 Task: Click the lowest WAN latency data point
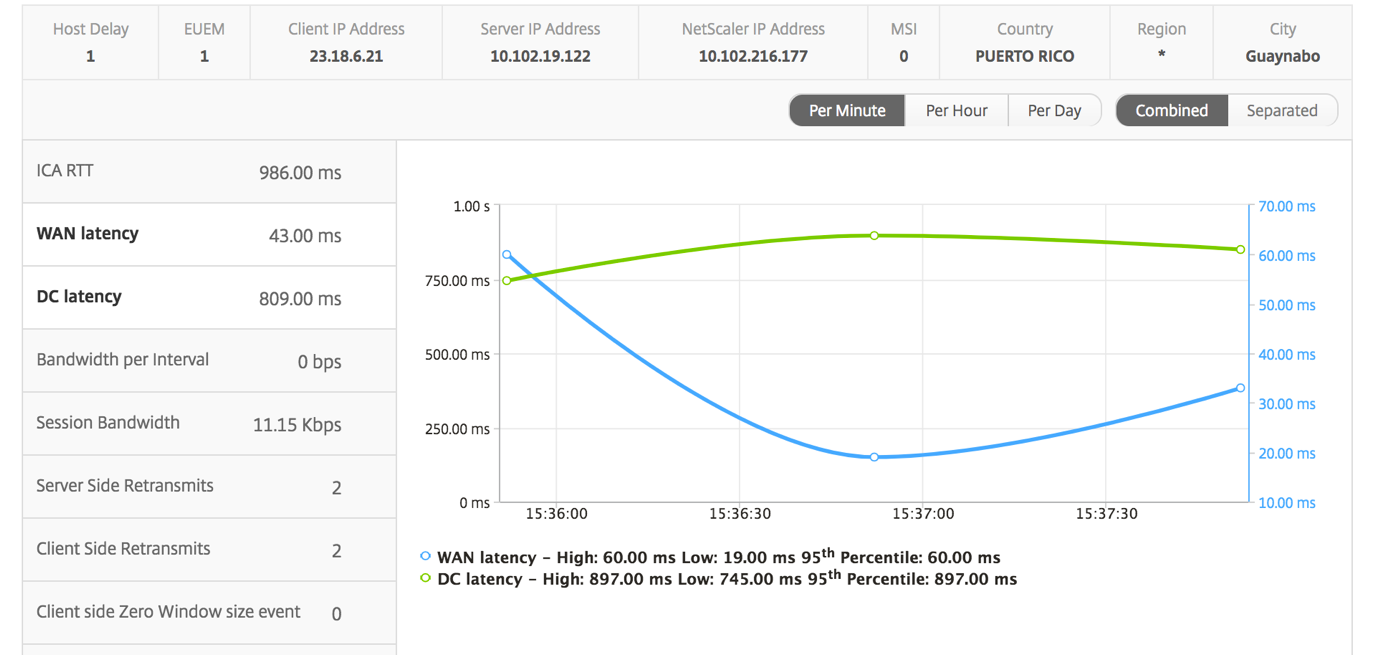click(x=874, y=457)
